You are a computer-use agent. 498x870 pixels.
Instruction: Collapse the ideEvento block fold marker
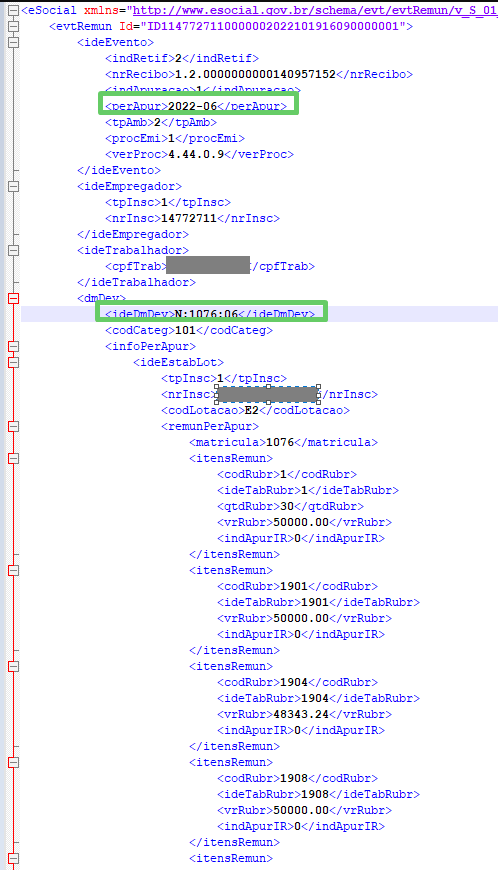pos(13,42)
